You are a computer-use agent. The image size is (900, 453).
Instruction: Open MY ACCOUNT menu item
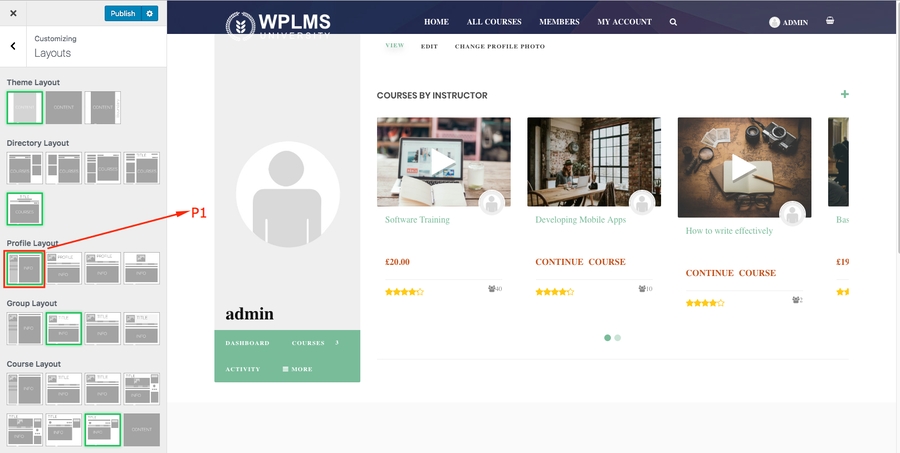[624, 22]
